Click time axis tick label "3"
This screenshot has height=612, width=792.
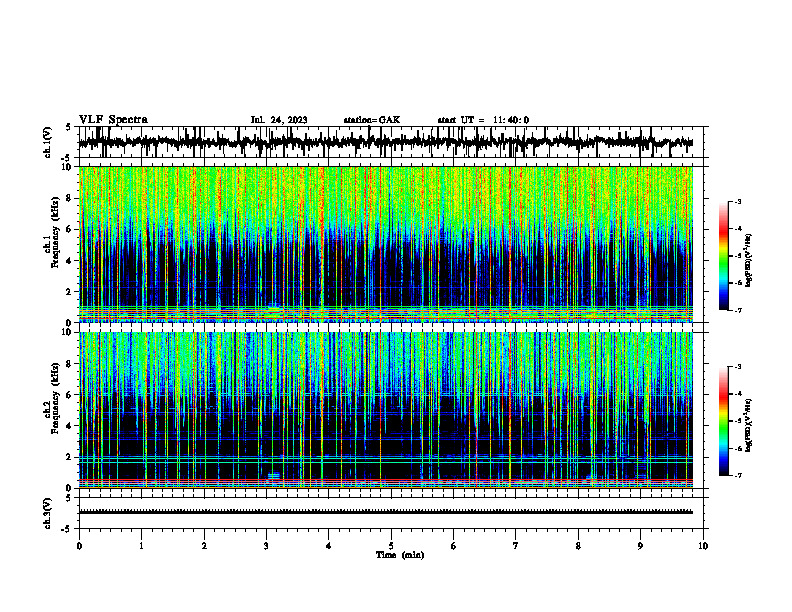[266, 546]
